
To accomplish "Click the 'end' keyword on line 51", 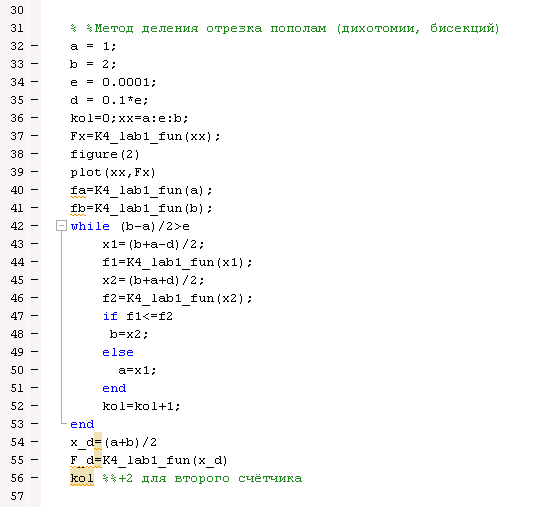I will [x=114, y=388].
